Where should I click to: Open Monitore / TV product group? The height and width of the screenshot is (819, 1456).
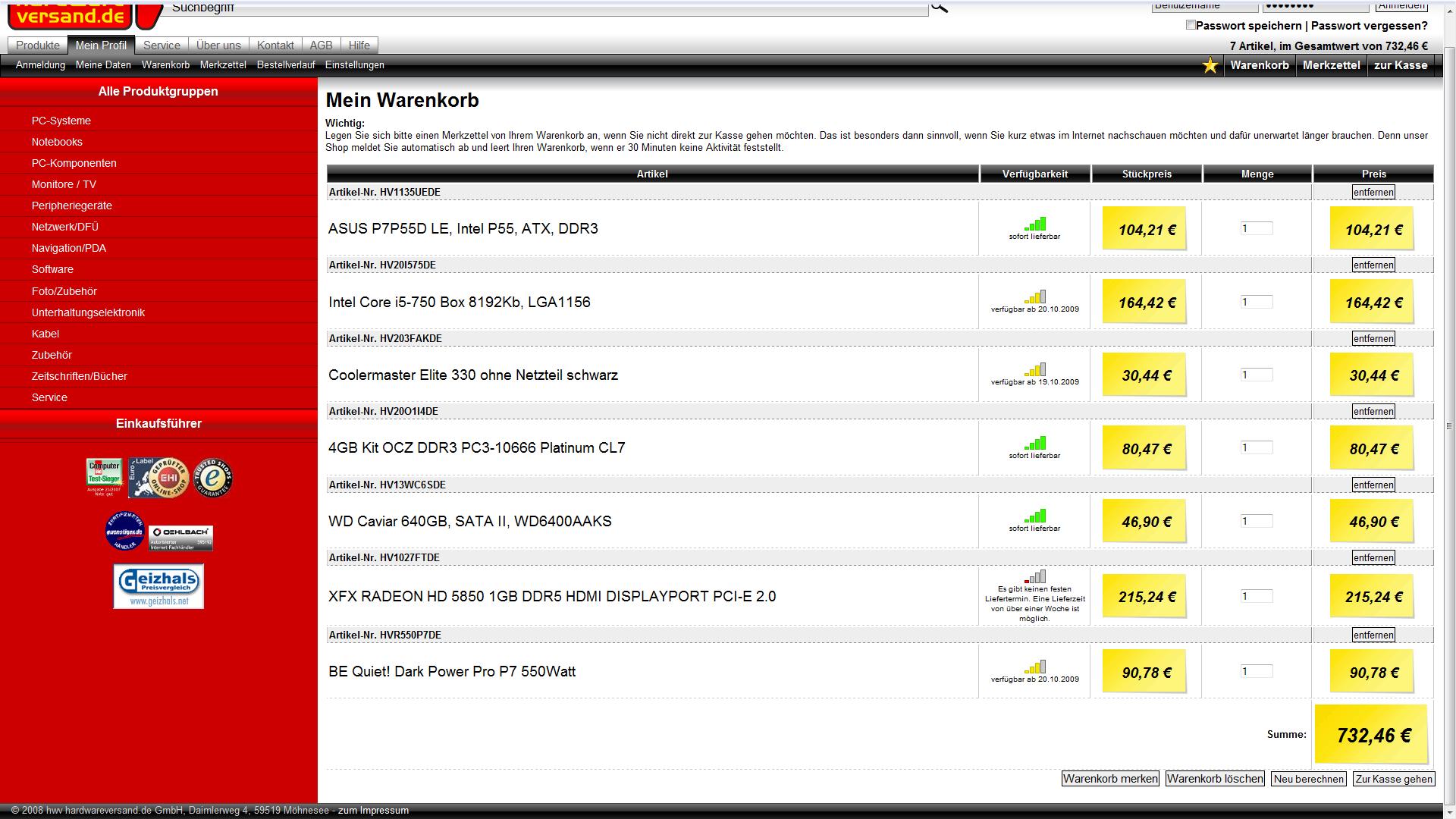tap(64, 184)
